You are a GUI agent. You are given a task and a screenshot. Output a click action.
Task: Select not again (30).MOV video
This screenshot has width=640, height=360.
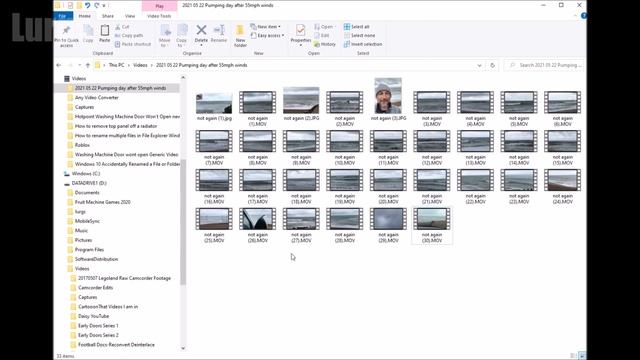pyautogui.click(x=432, y=225)
